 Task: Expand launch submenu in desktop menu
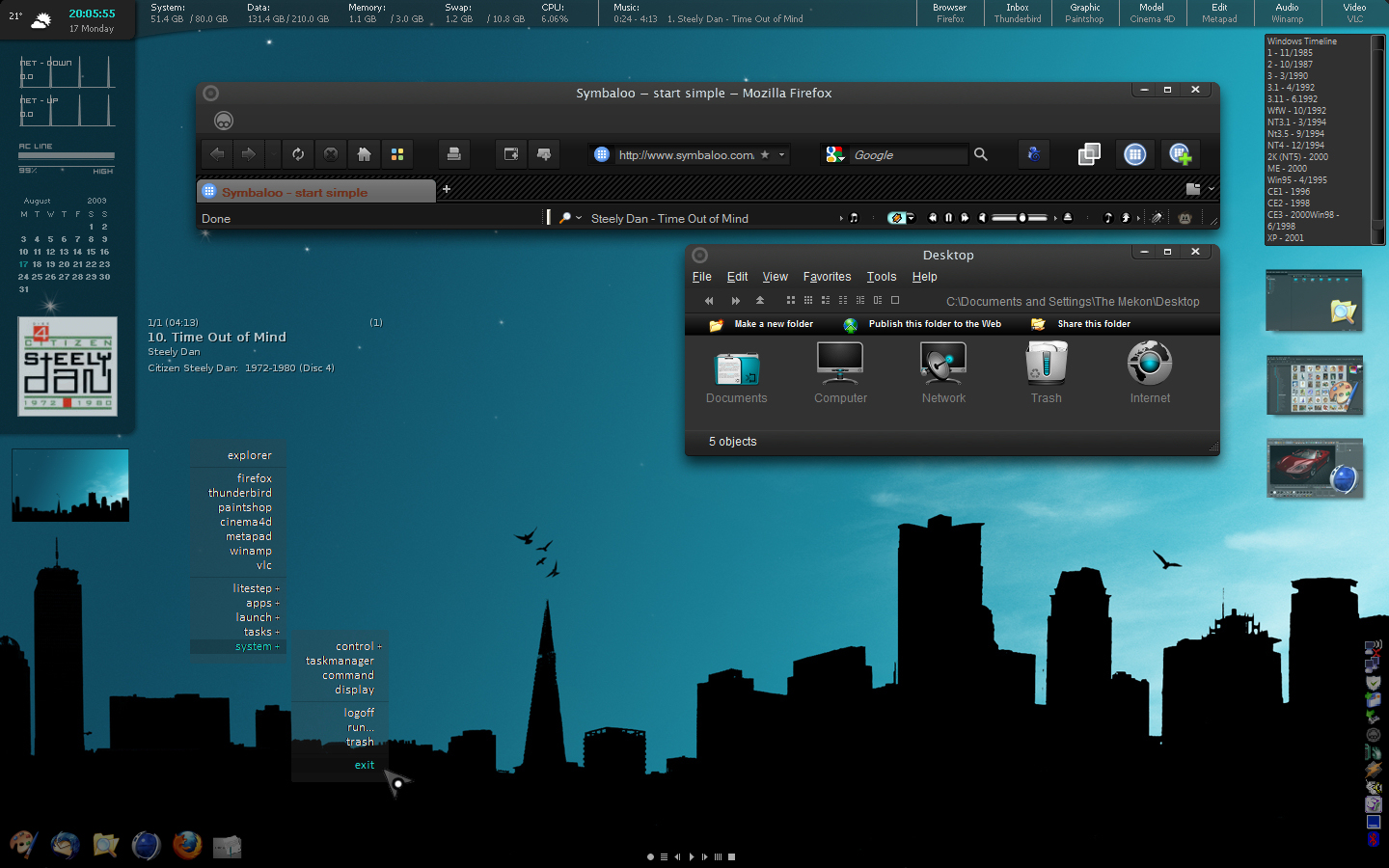258,617
